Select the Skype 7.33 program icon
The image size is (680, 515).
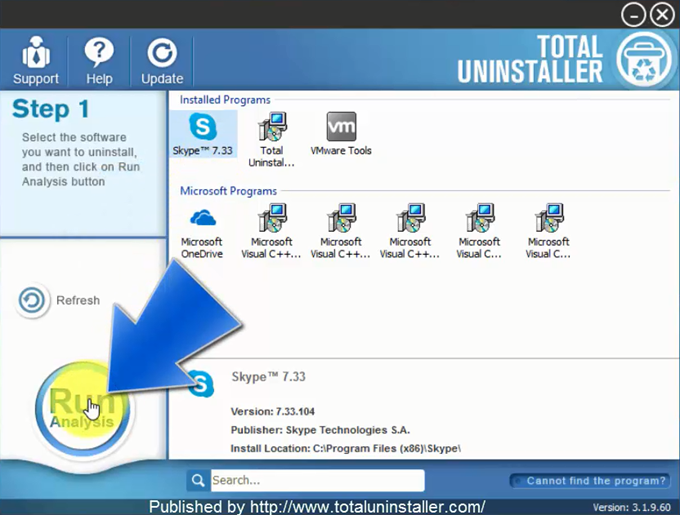pyautogui.click(x=203, y=134)
